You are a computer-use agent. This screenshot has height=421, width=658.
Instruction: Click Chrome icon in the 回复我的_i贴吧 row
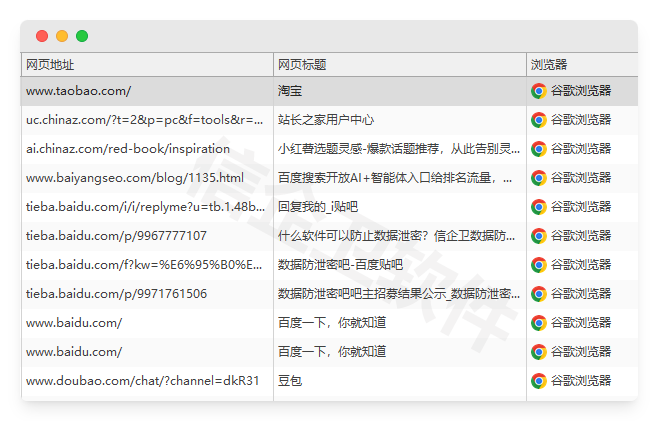coord(538,207)
